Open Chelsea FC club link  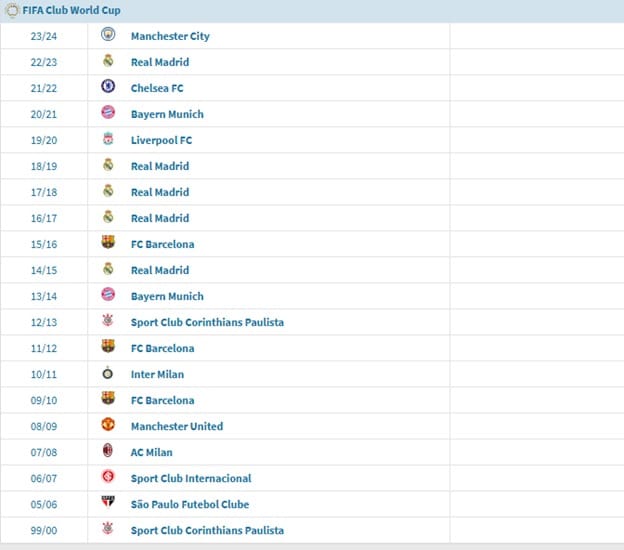coord(157,88)
